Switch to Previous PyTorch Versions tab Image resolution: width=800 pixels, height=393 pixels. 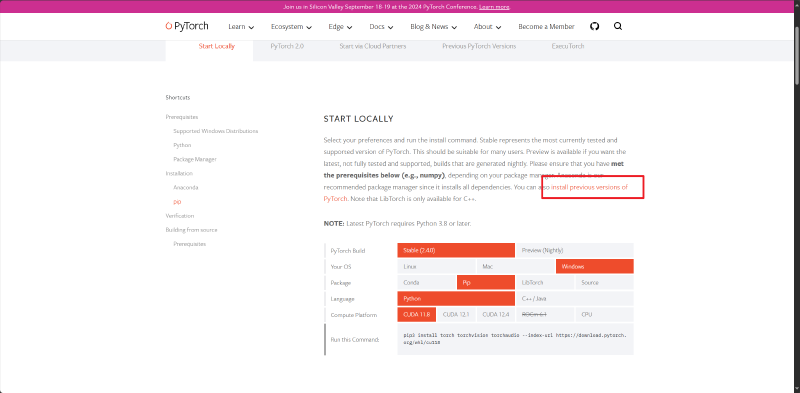tap(479, 46)
